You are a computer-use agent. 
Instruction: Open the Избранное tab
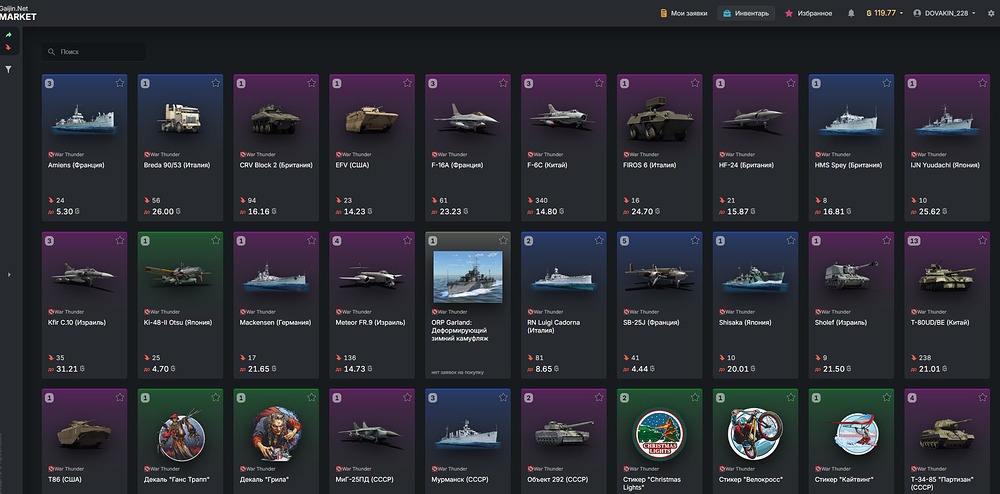(x=808, y=13)
